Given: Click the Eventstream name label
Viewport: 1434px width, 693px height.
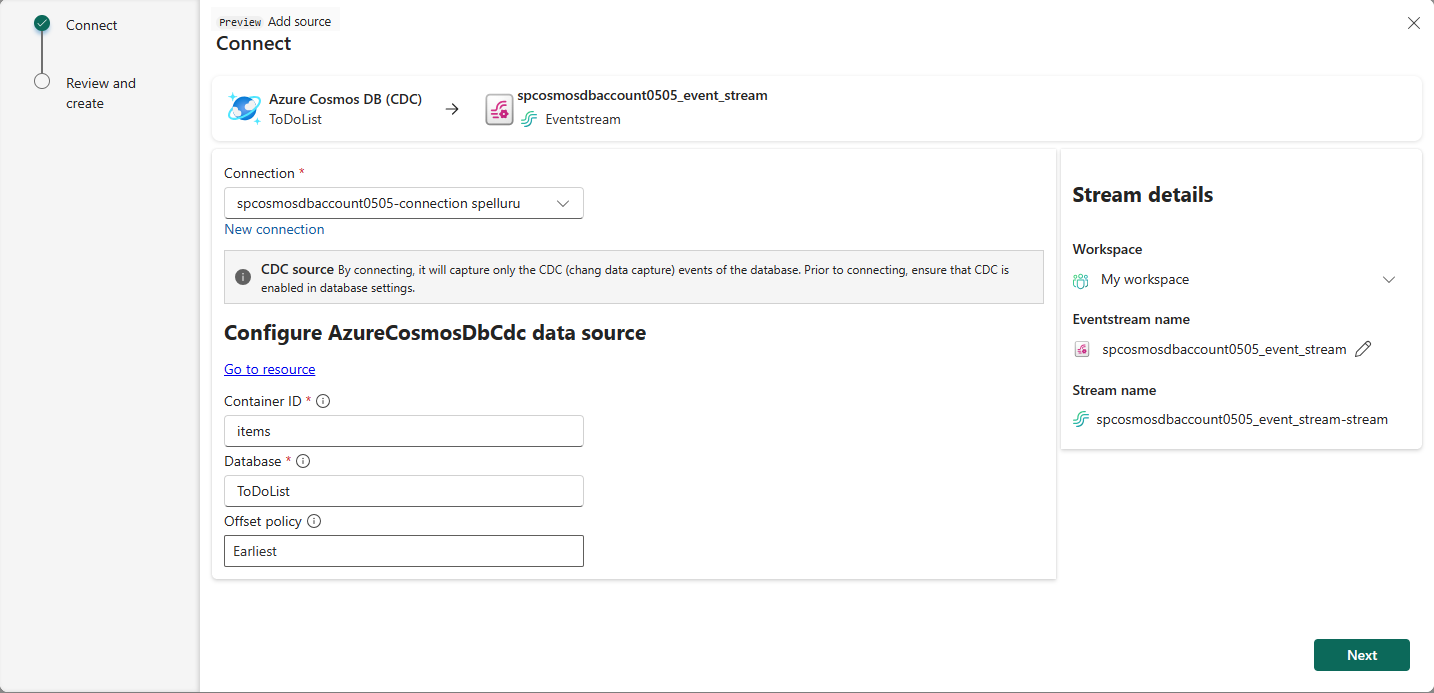Looking at the screenshot, I should (x=1131, y=319).
